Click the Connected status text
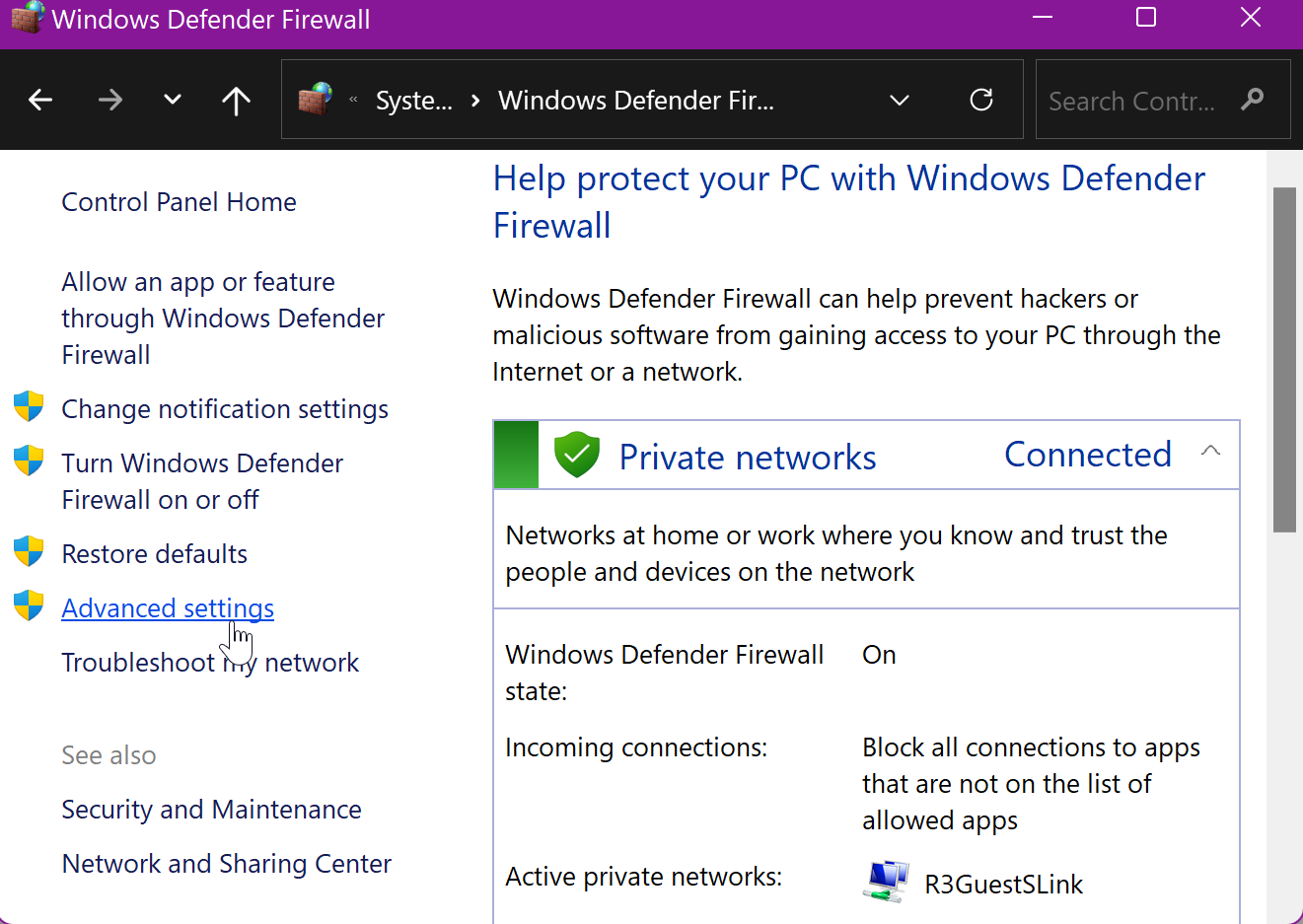Screen dimensions: 1303x924 [x=1088, y=455]
